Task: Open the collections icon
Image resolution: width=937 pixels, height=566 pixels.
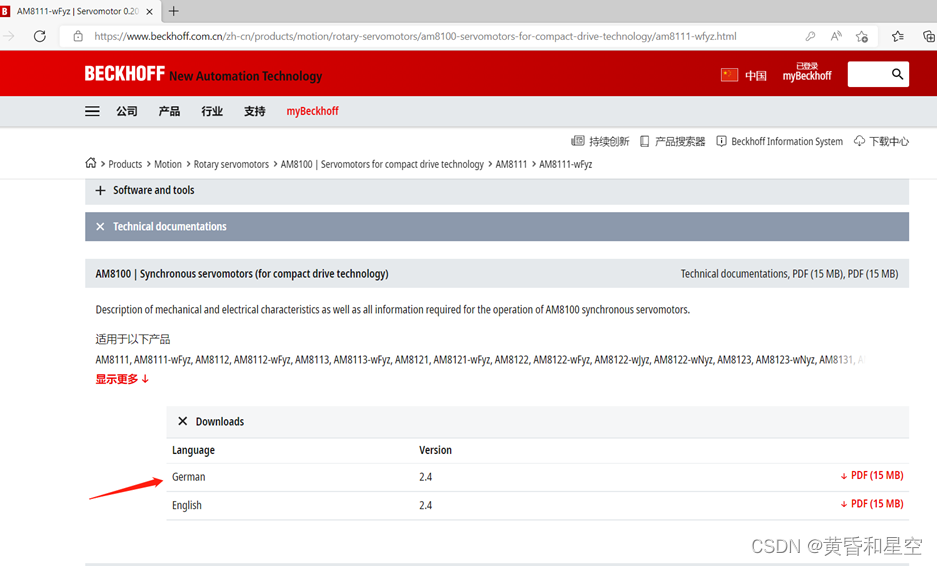Action: pos(929,36)
